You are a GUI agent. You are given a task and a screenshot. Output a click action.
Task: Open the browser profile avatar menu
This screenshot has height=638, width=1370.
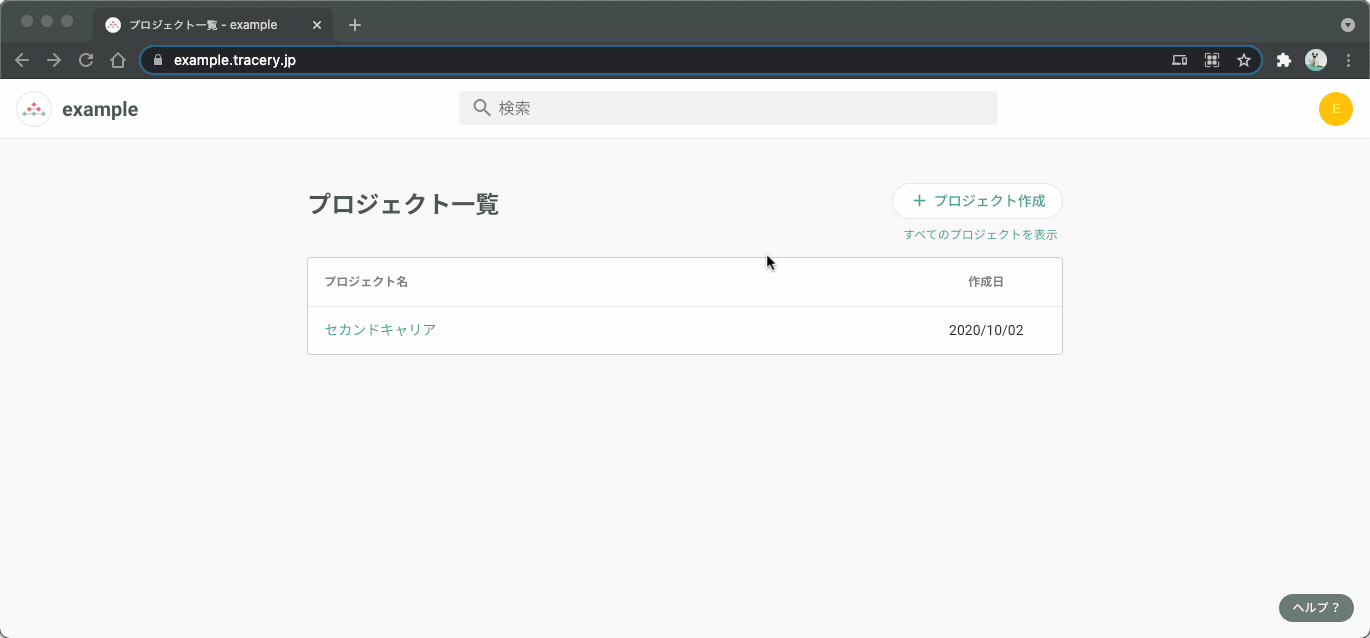click(1316, 60)
